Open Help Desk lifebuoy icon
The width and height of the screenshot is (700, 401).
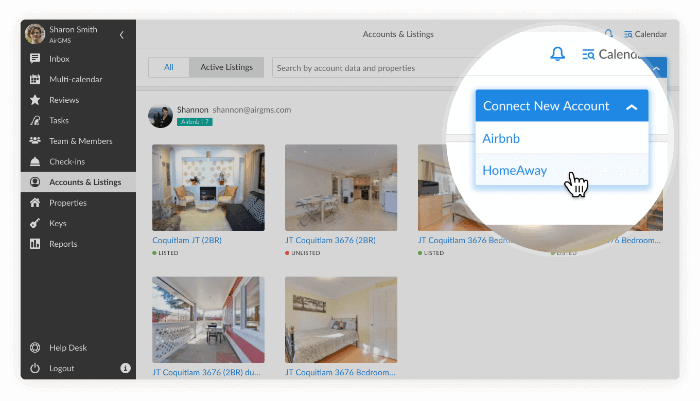click(x=35, y=347)
